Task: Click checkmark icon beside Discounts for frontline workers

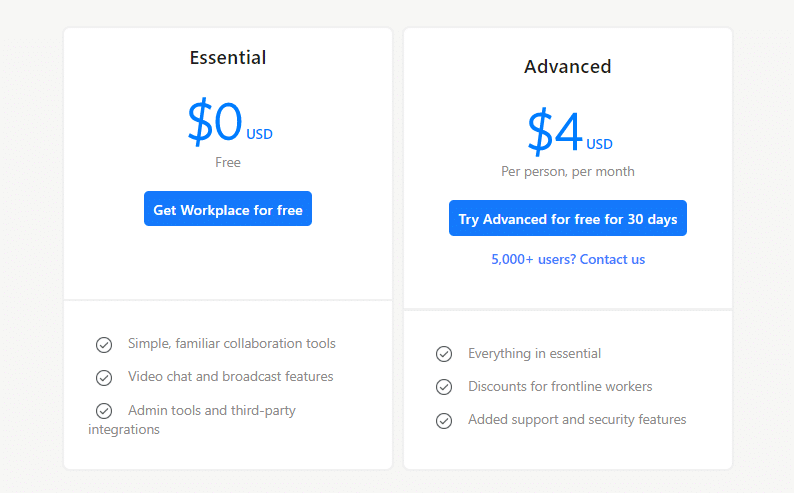Action: (x=444, y=387)
